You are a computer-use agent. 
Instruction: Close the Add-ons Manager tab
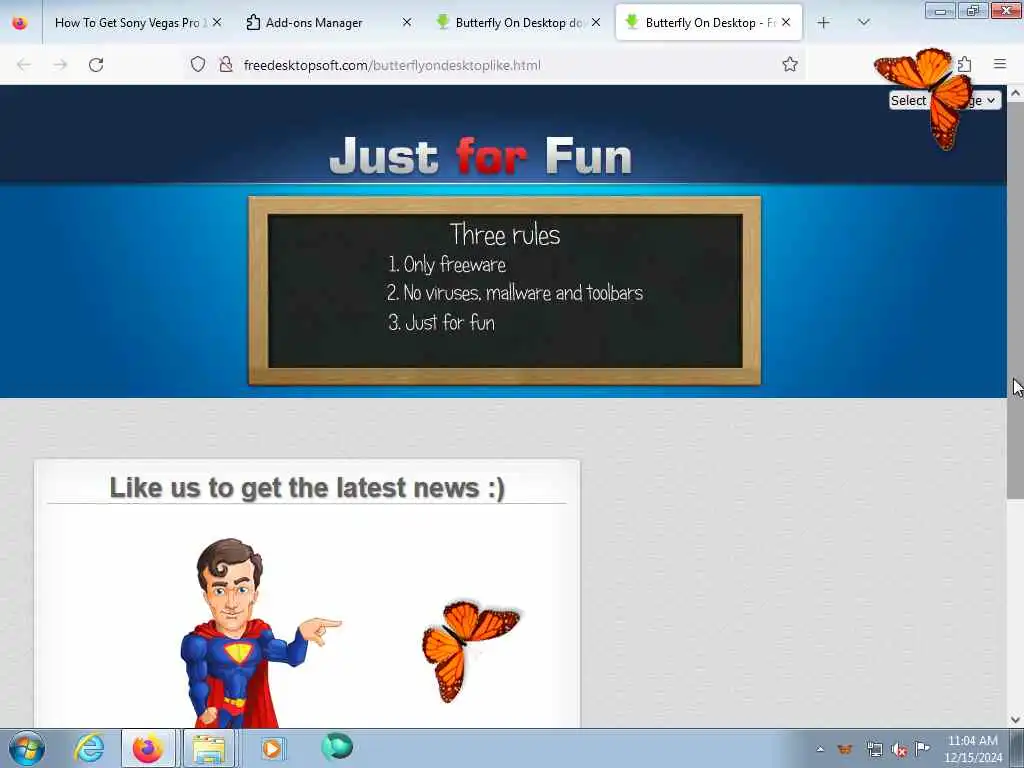click(x=407, y=22)
